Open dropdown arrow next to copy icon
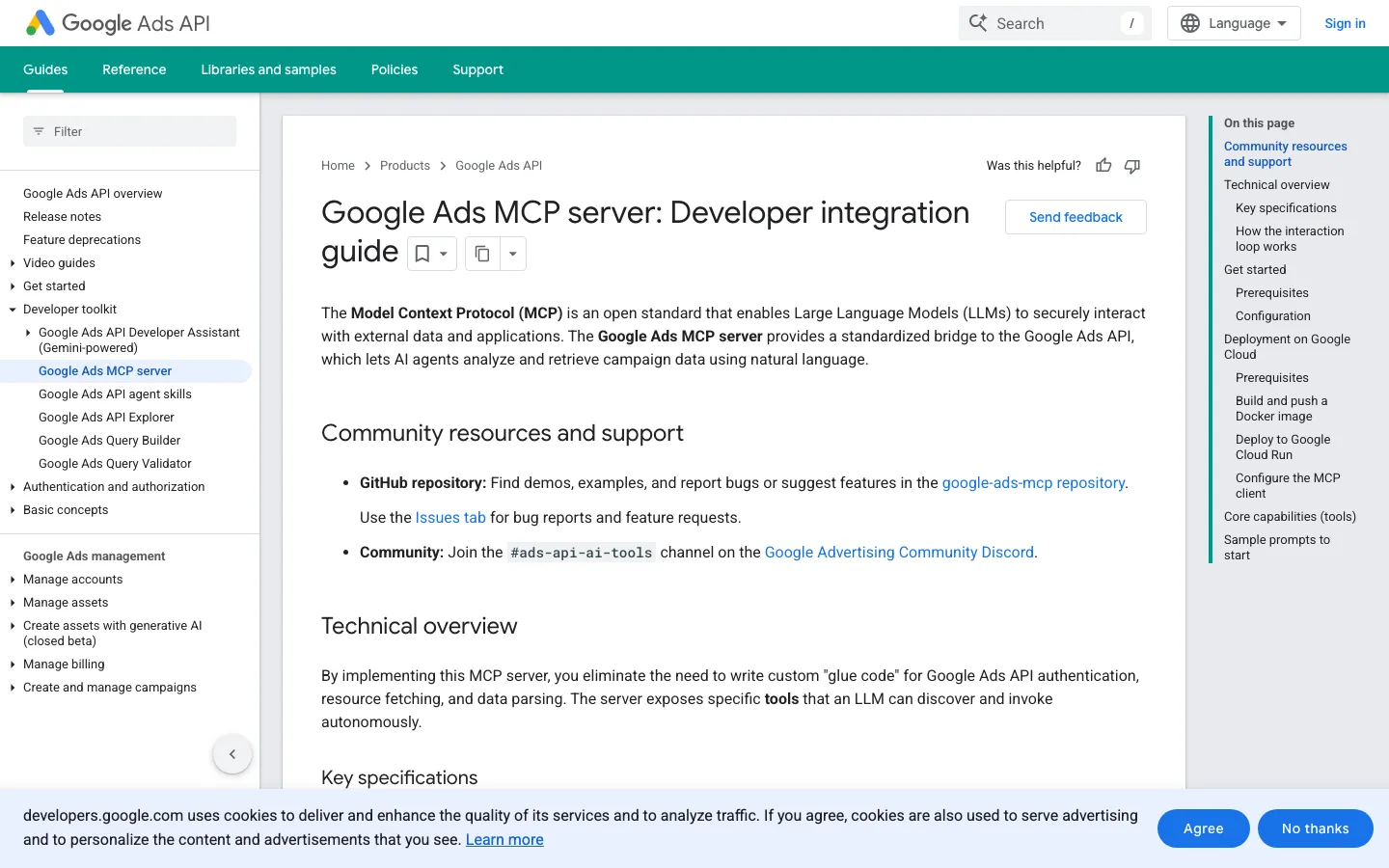This screenshot has height=868, width=1389. pyautogui.click(x=513, y=254)
